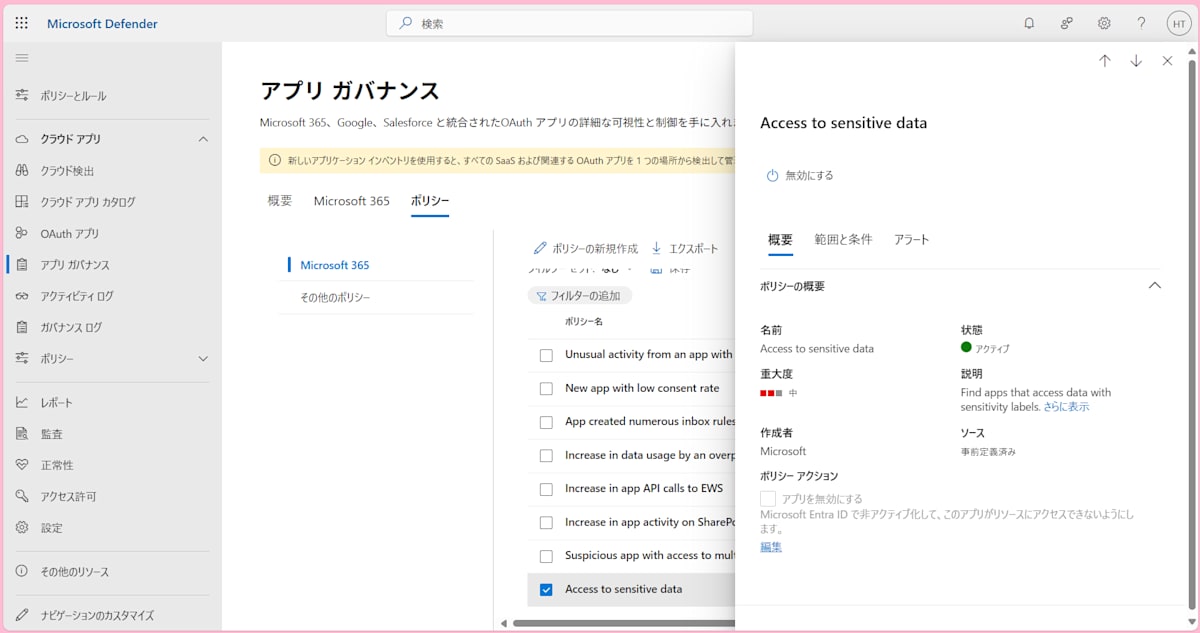The height and width of the screenshot is (633, 1200).
Task: Expand the ポリシー sidebar chevron
Action: tap(203, 359)
